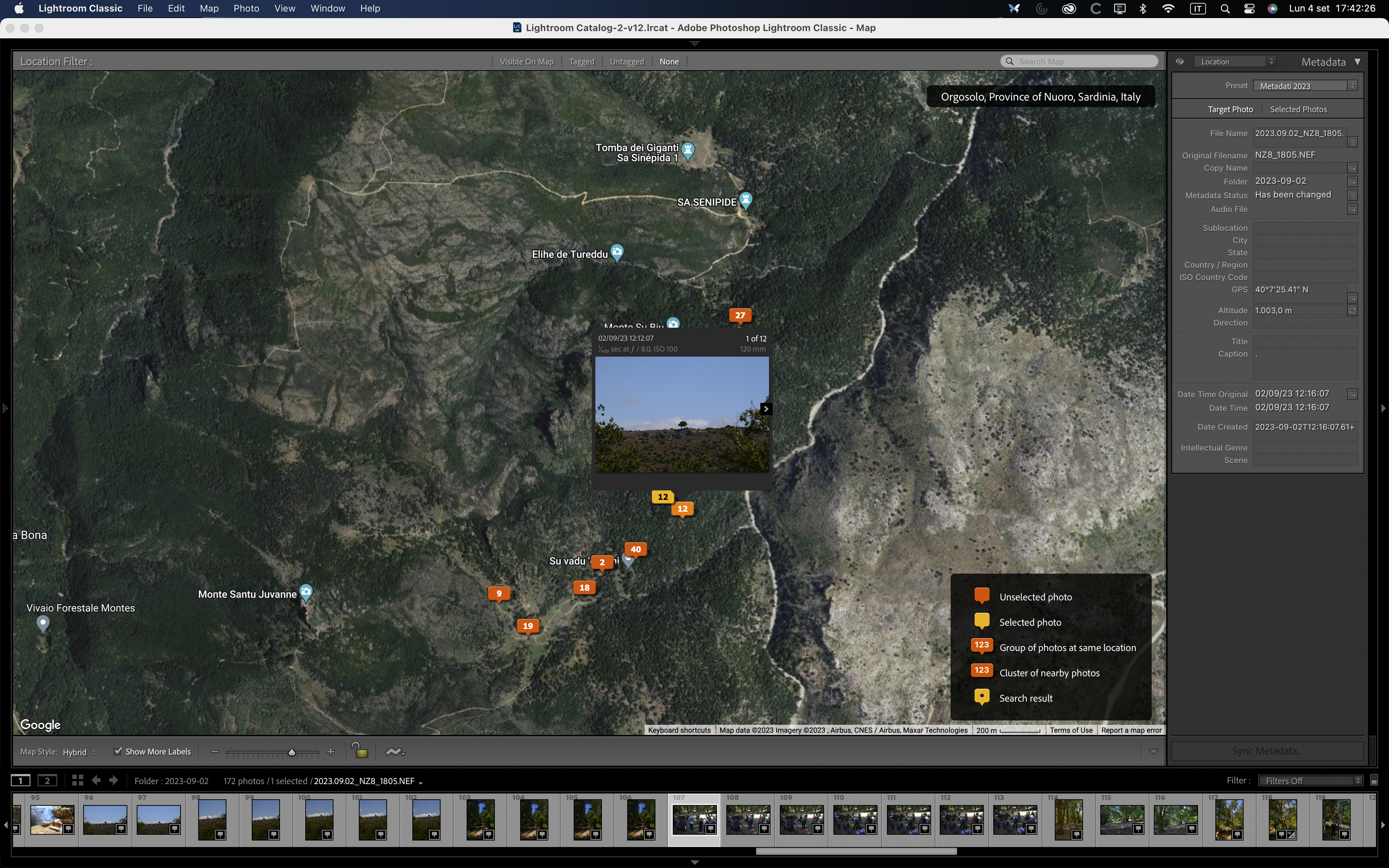
Task: Click the GPS lock markers padlock icon
Action: [x=359, y=750]
